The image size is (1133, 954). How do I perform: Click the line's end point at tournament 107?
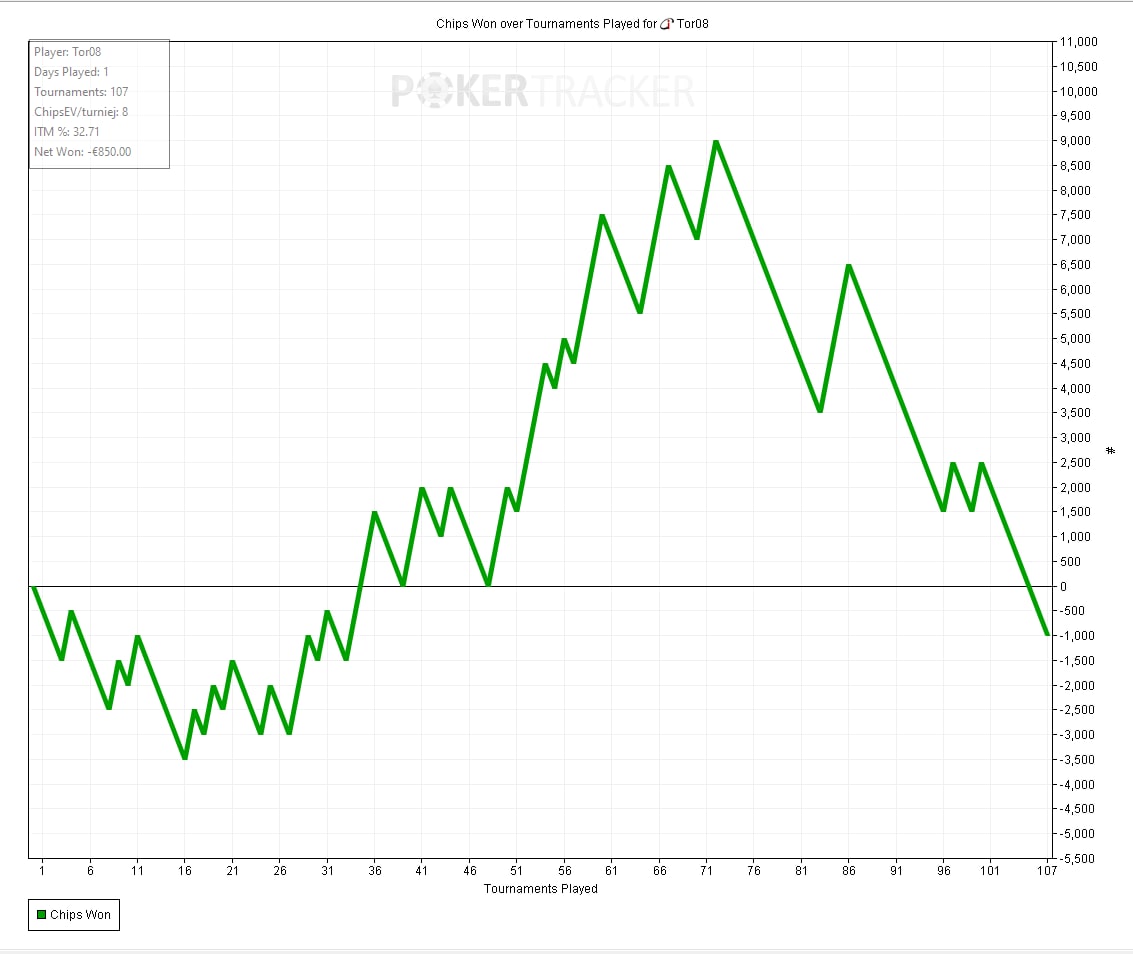click(x=1047, y=635)
